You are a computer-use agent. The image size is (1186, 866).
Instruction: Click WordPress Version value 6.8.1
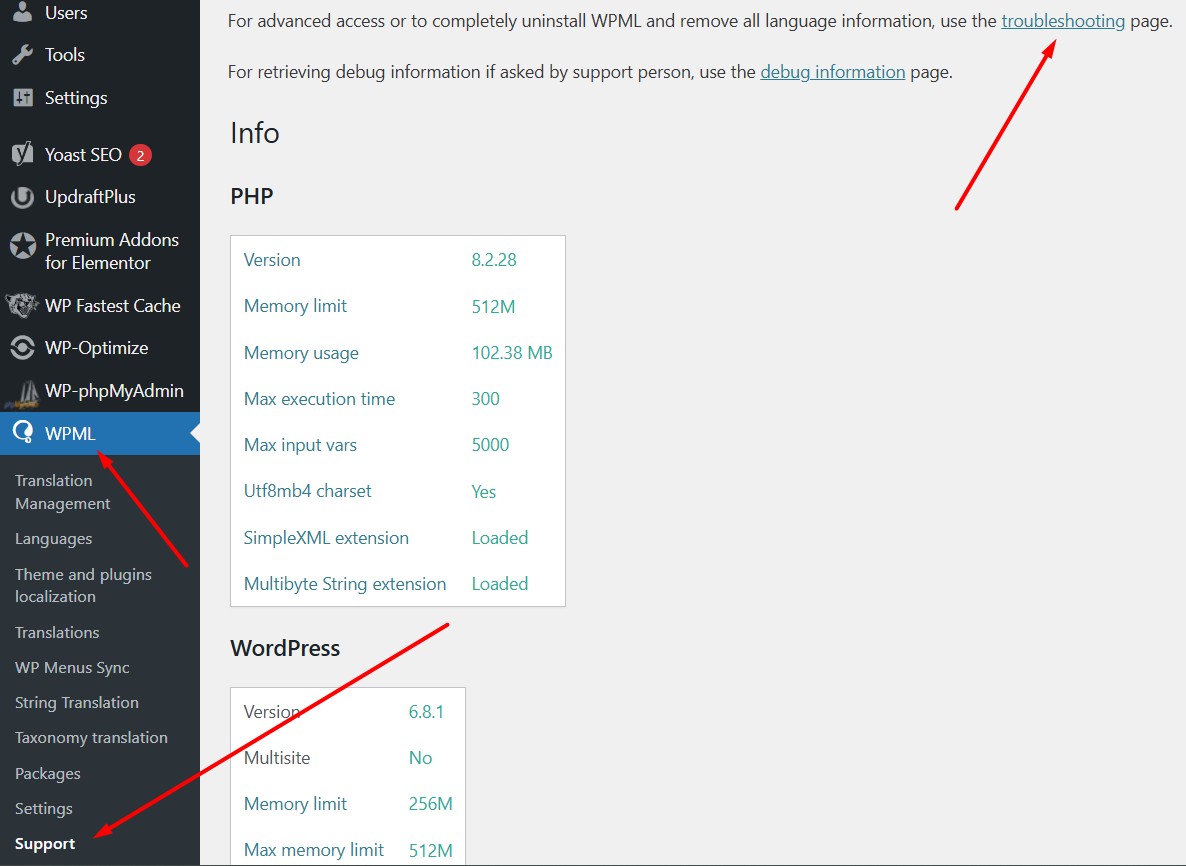pyautogui.click(x=426, y=712)
